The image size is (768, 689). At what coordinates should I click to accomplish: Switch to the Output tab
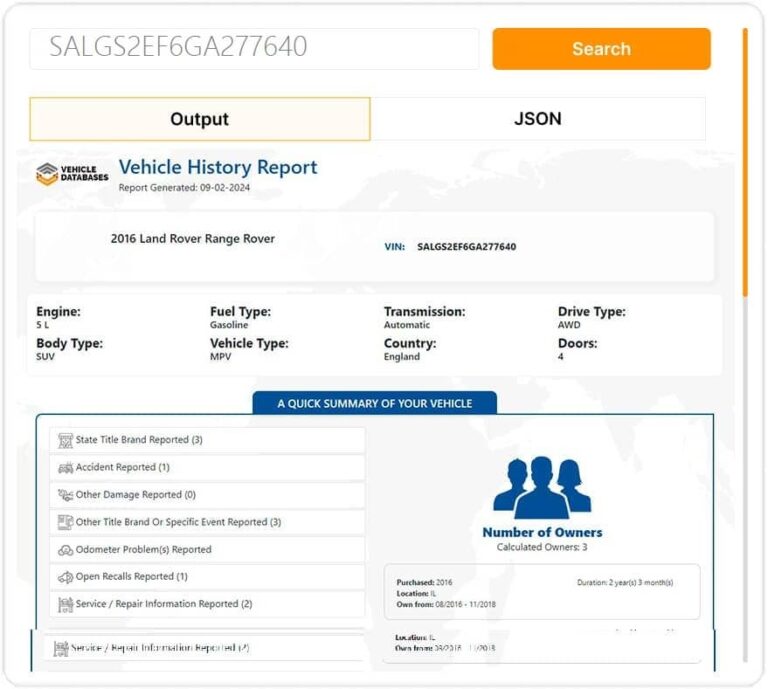pos(200,119)
